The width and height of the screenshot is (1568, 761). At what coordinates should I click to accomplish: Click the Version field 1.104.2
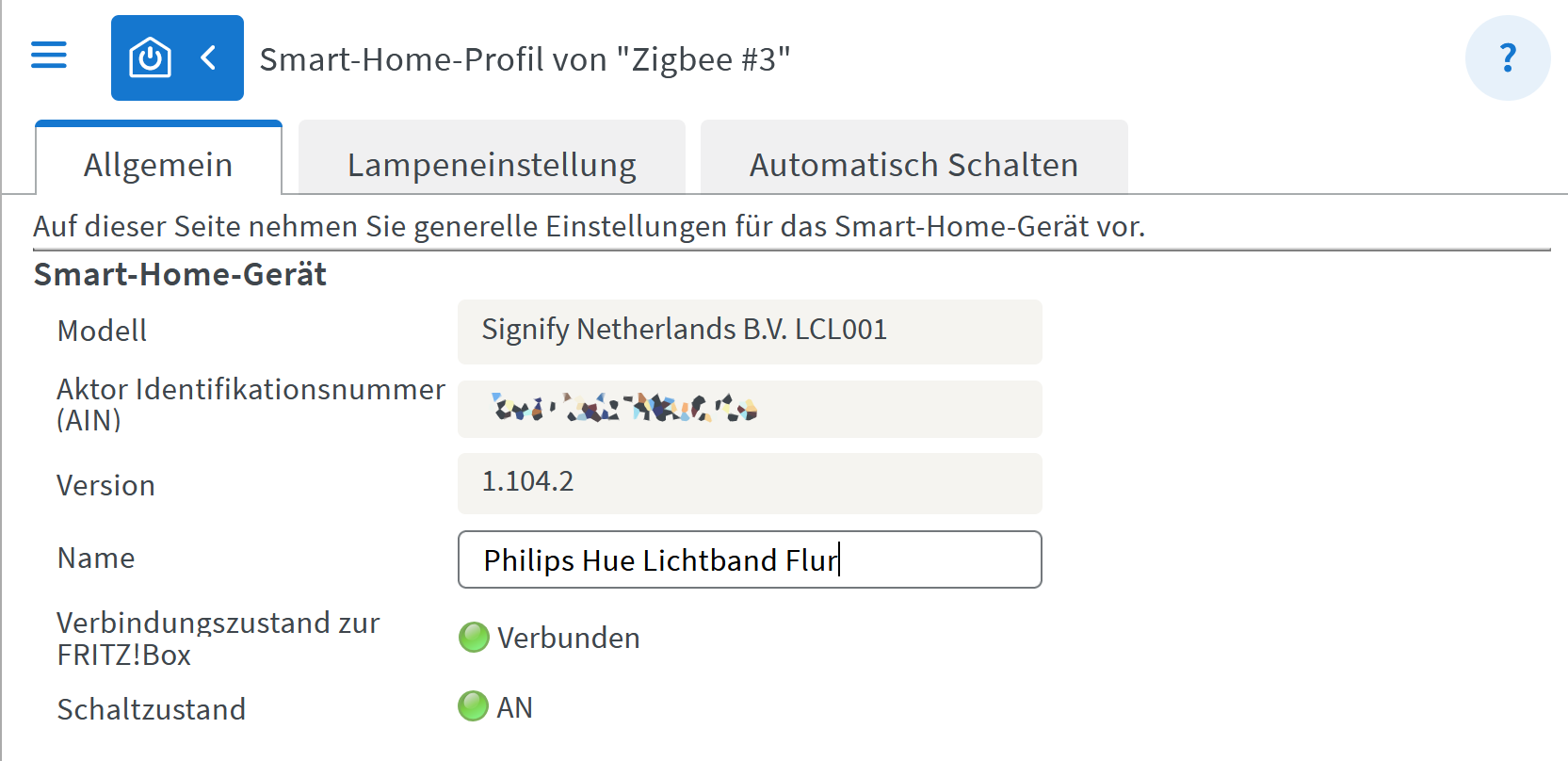[749, 483]
